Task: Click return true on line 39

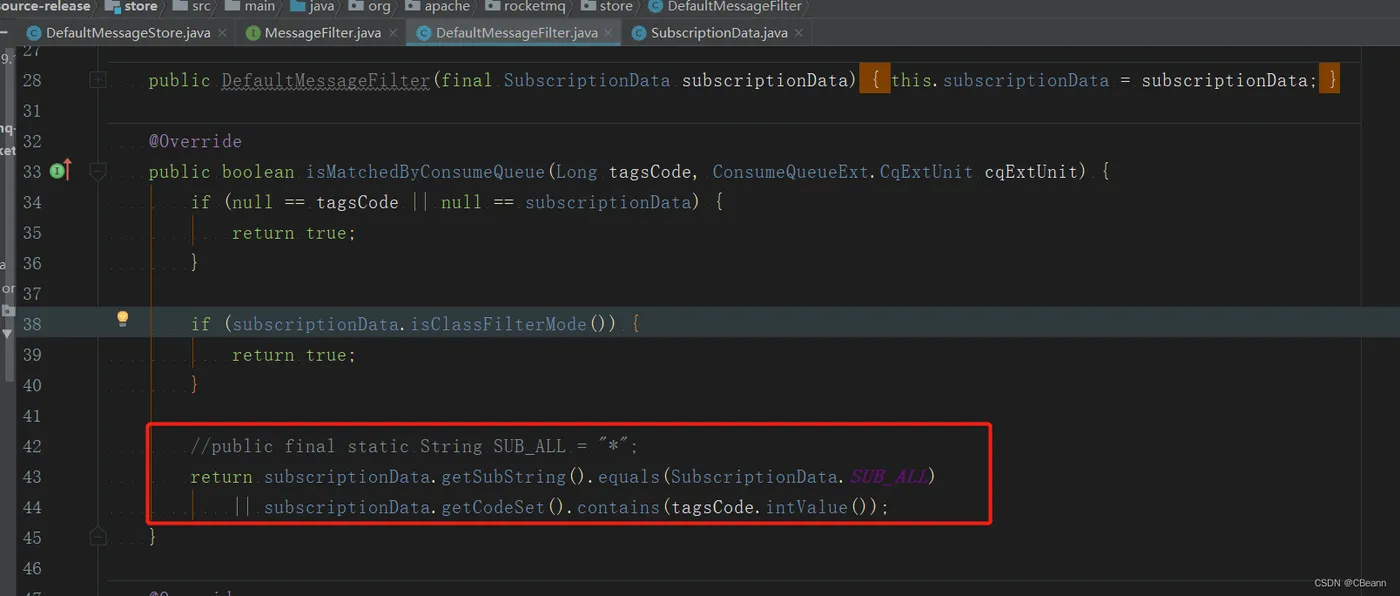Action: point(294,355)
